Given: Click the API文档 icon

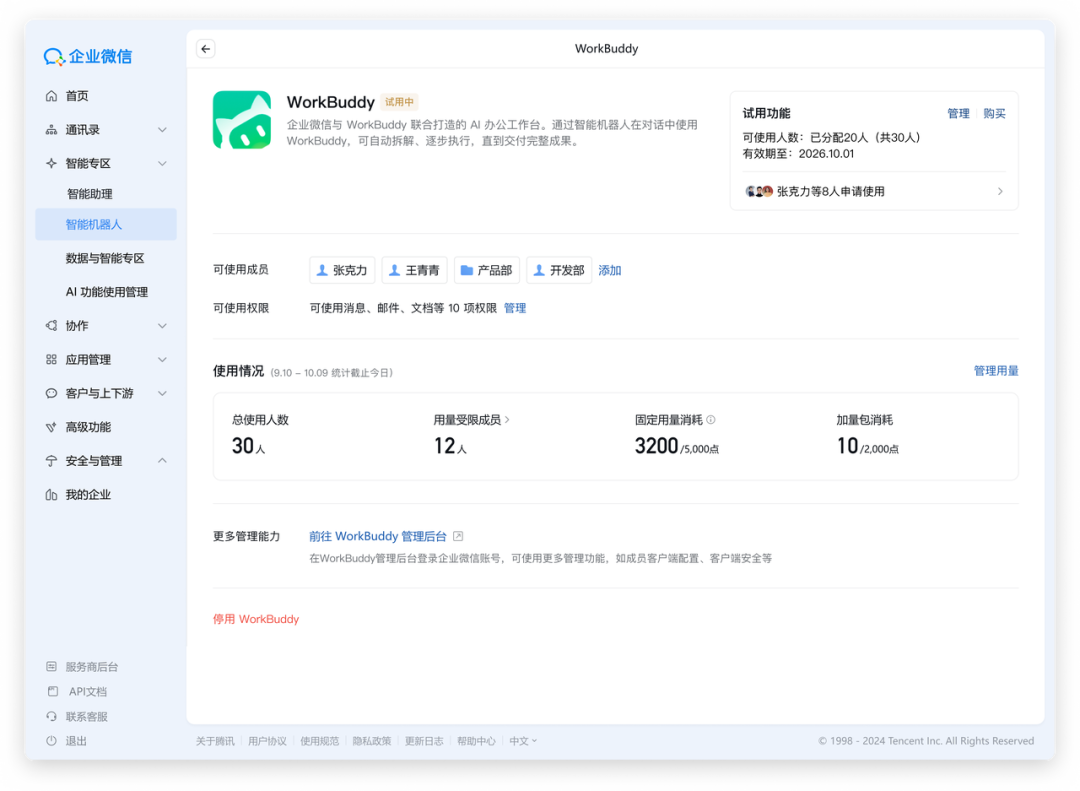Looking at the screenshot, I should pos(52,691).
